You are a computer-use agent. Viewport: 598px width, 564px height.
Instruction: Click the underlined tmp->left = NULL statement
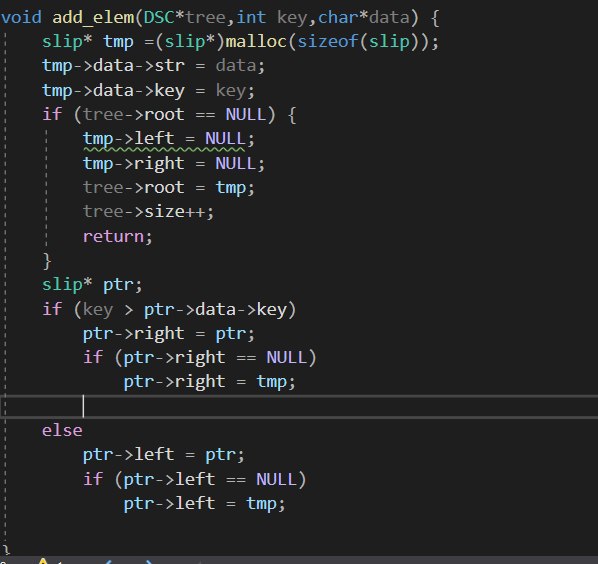click(169, 139)
